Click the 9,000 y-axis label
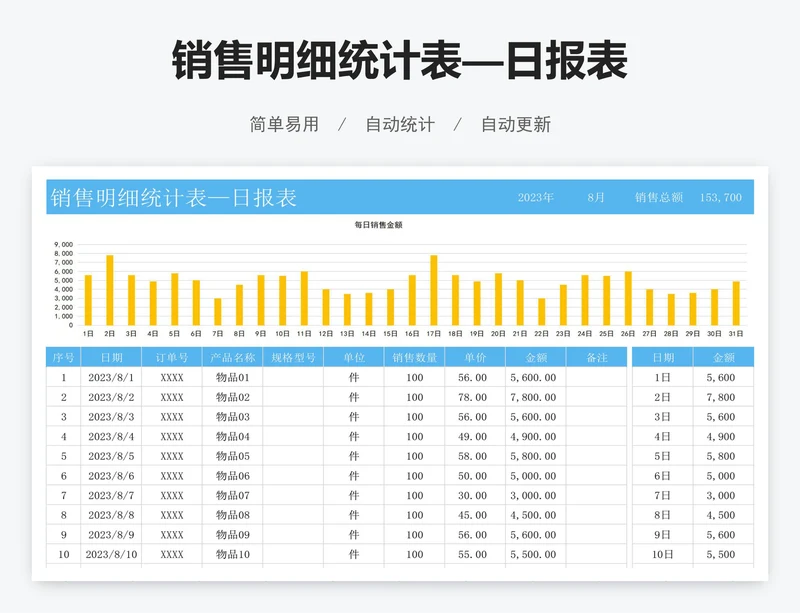Image resolution: width=800 pixels, height=613 pixels. [x=64, y=244]
